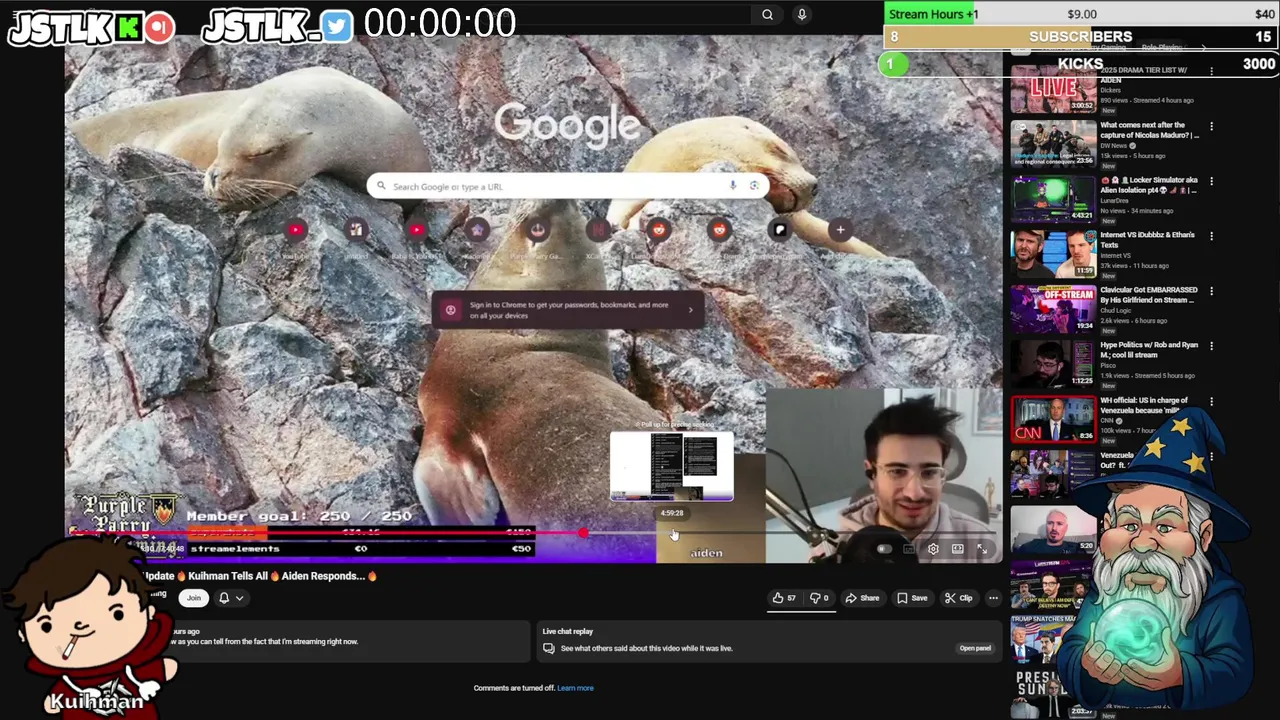Click the 'Live chat replay' heading

coord(567,631)
